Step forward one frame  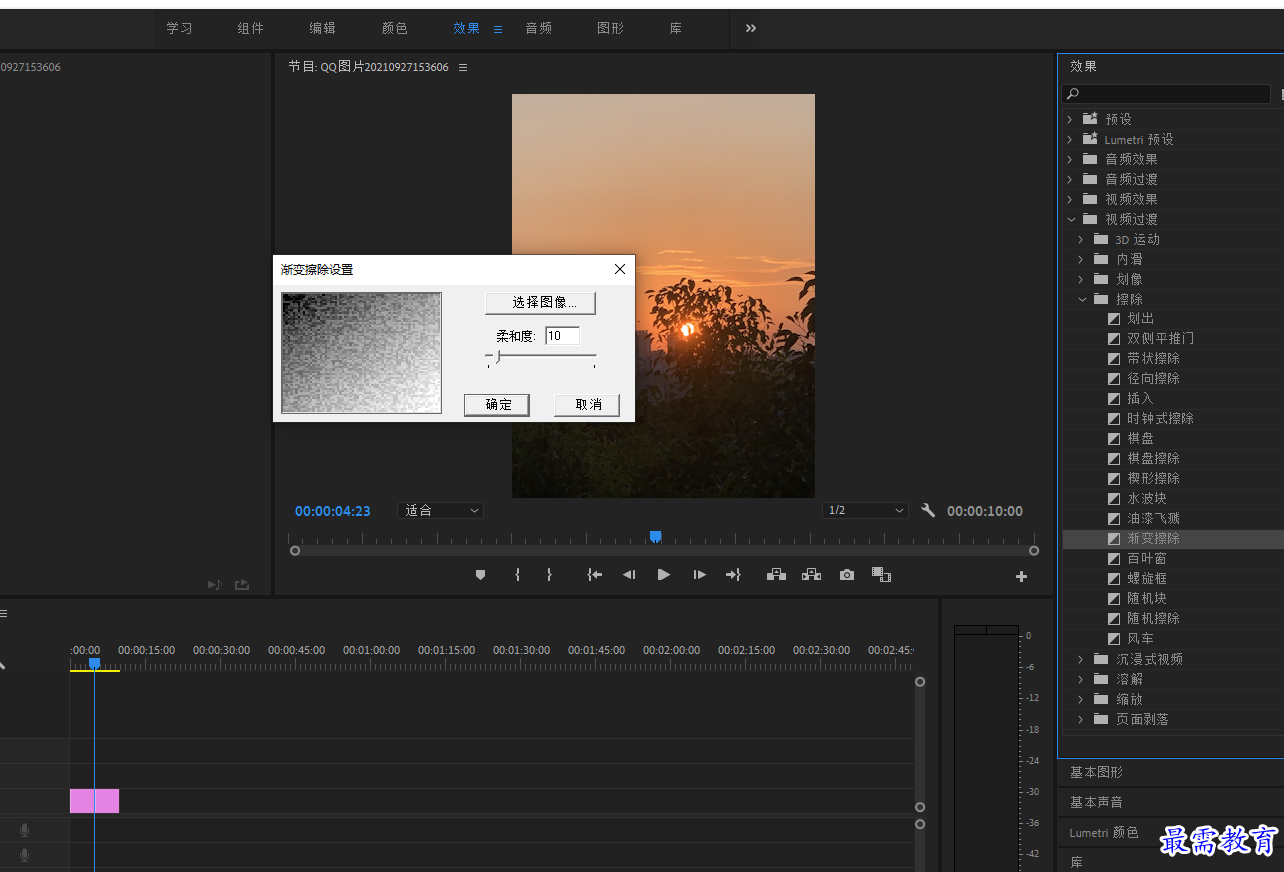click(700, 575)
